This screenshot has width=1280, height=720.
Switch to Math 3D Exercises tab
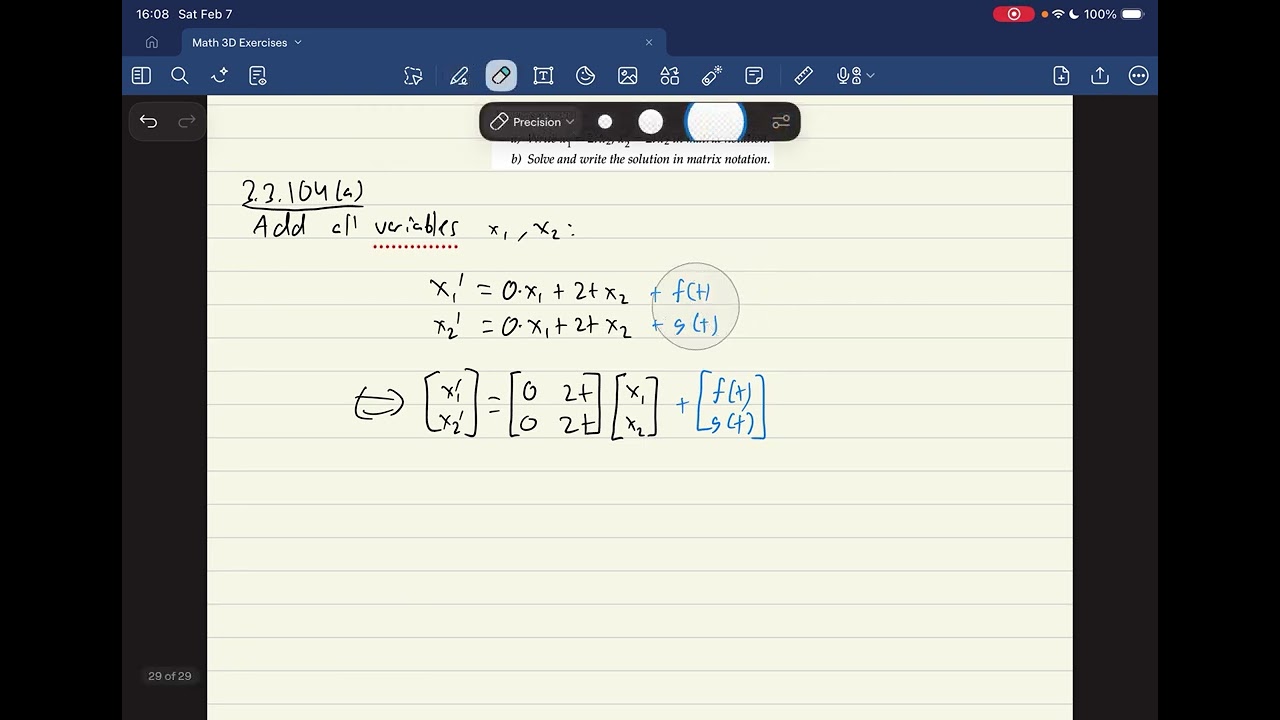click(423, 42)
